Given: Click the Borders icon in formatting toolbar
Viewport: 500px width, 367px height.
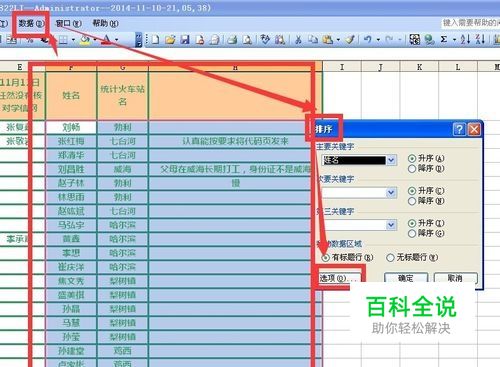Looking at the screenshot, I should pos(63,40).
